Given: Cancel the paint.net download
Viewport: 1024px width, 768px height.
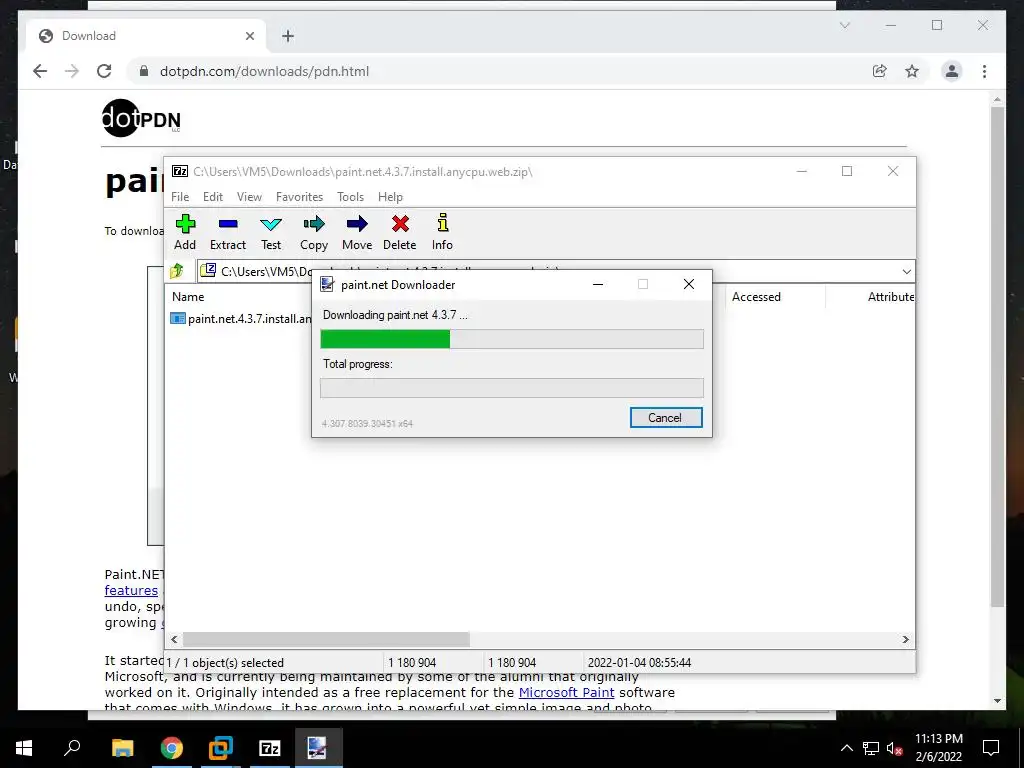Looking at the screenshot, I should [x=665, y=418].
